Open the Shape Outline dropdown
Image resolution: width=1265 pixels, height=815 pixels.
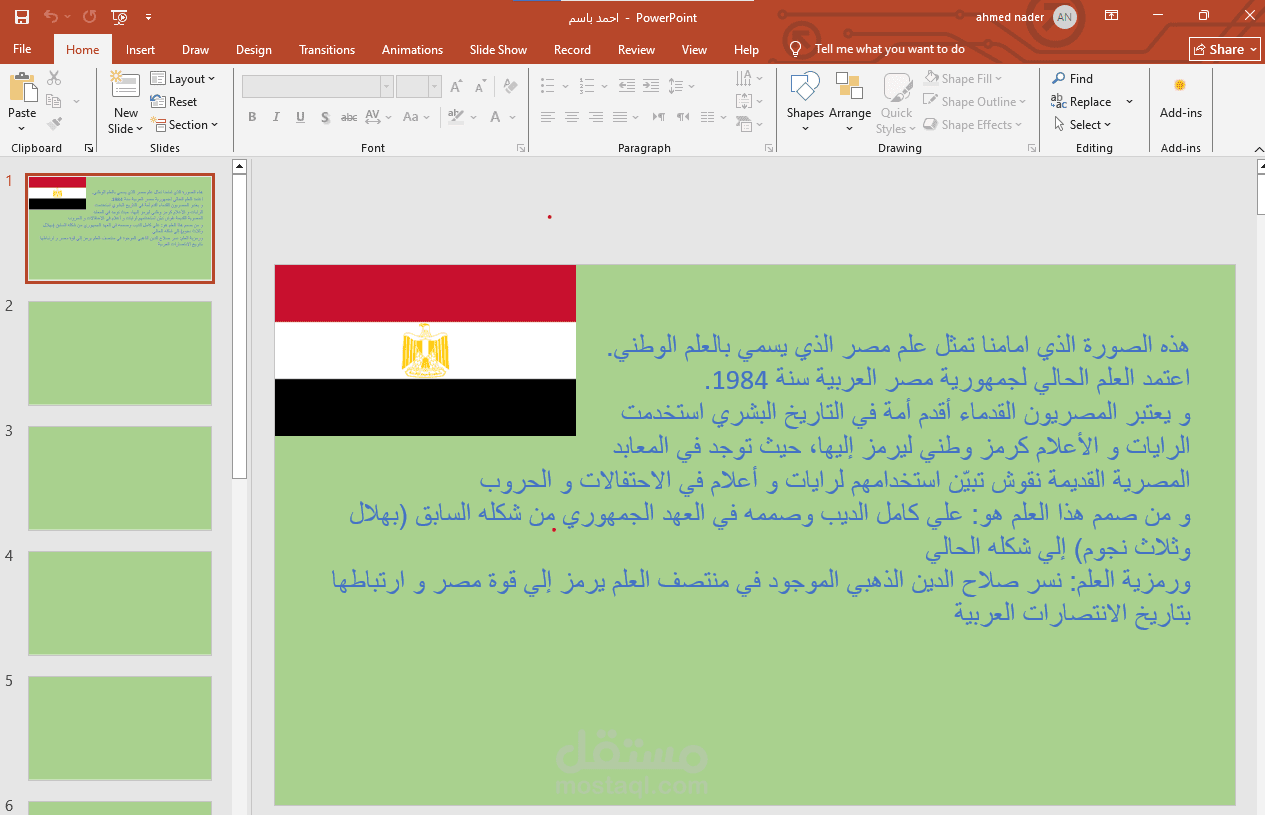point(975,101)
